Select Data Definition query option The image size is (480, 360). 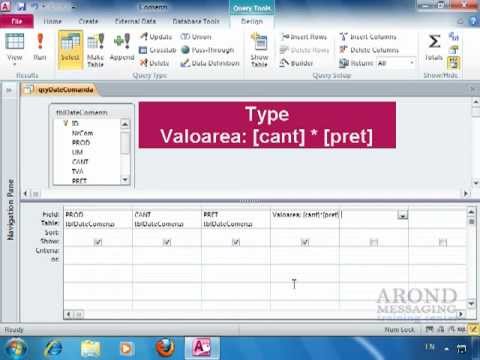click(210, 63)
